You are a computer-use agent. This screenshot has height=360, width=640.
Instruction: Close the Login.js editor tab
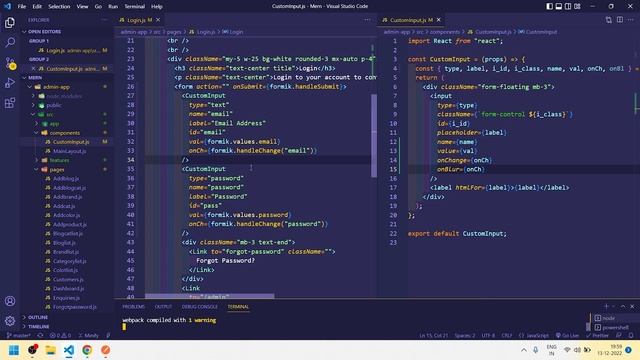158,20
